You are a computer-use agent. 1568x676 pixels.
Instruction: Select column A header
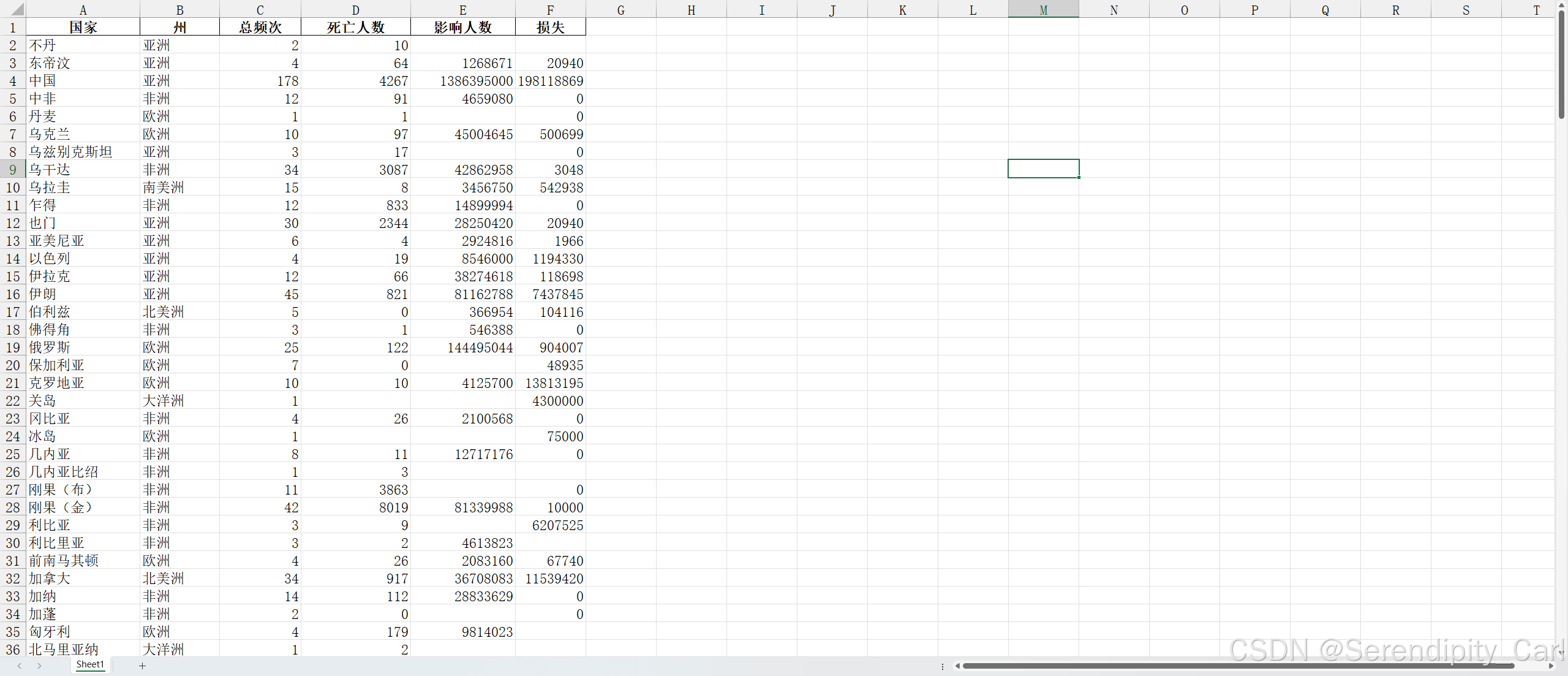83,10
